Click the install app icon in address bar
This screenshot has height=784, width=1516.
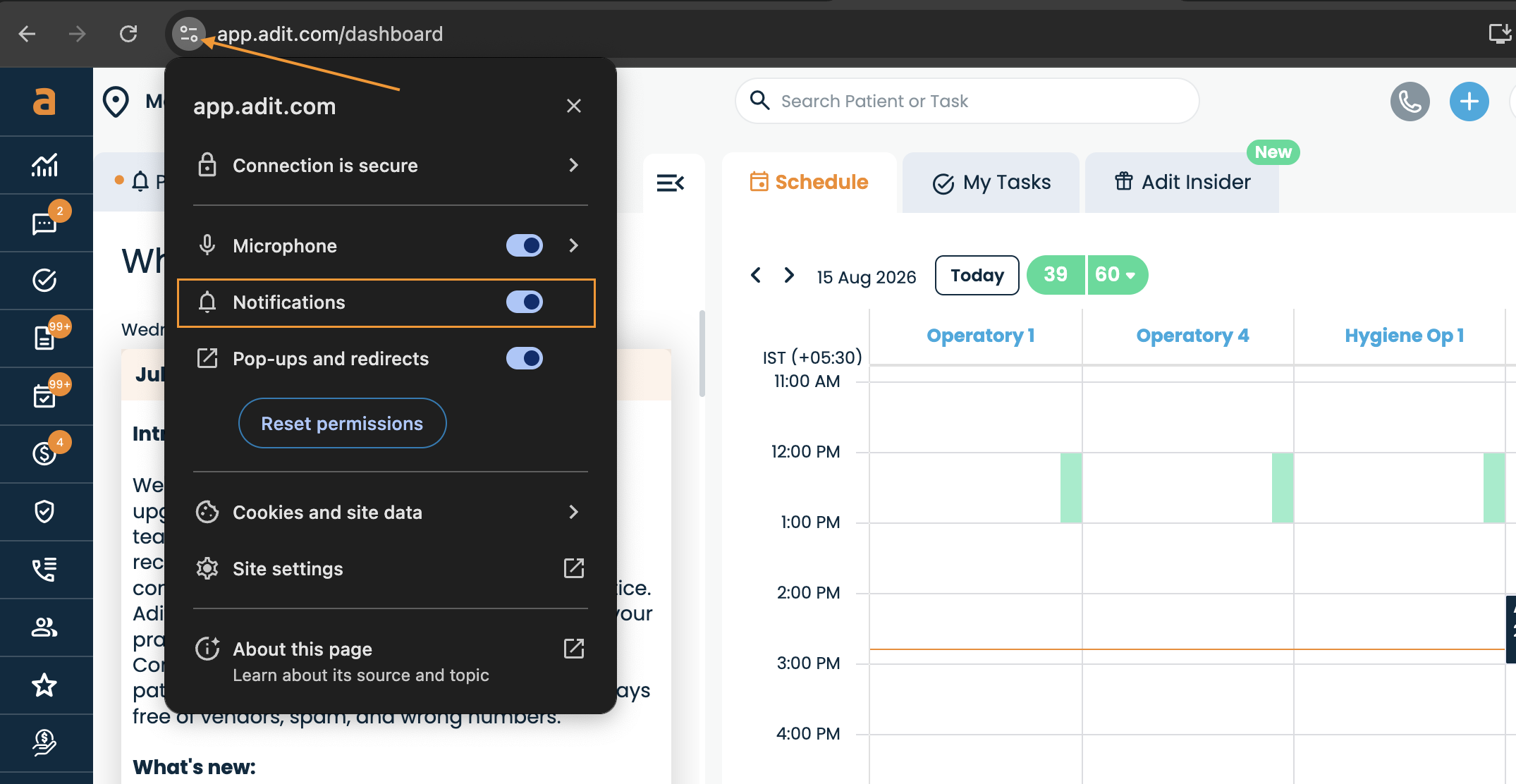[x=1500, y=33]
